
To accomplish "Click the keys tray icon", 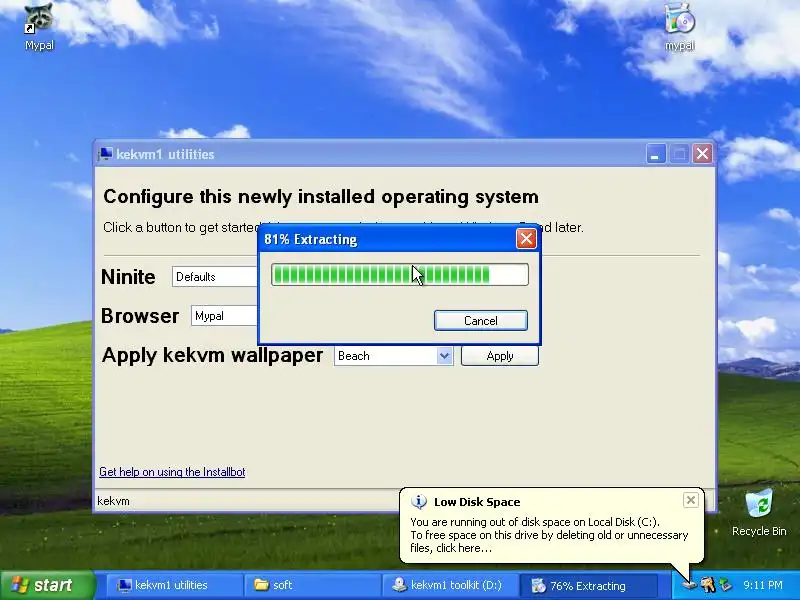I will pyautogui.click(x=708, y=585).
